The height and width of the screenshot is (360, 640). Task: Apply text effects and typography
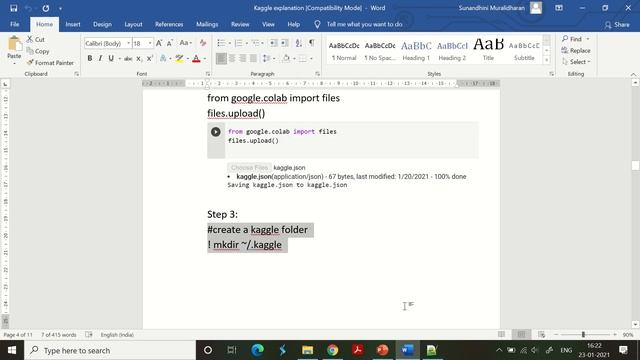click(163, 58)
